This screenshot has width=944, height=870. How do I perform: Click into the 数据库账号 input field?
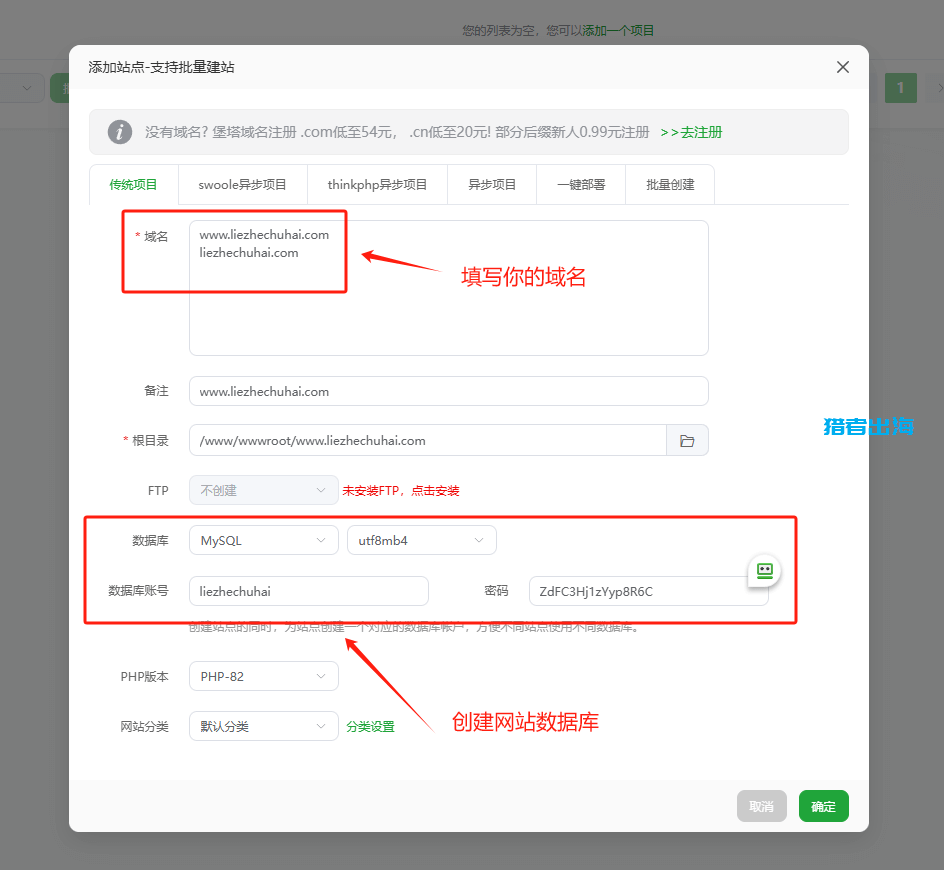(308, 591)
